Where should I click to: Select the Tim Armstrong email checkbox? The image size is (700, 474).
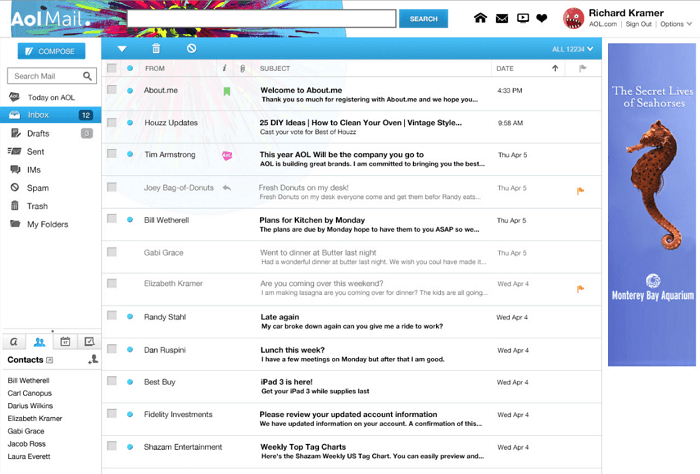tap(112, 155)
